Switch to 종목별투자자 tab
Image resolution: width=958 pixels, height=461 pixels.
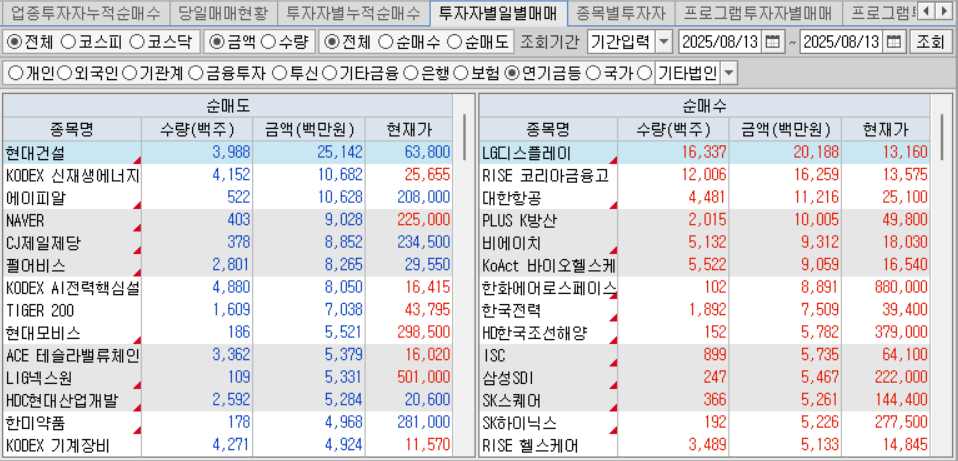(621, 12)
